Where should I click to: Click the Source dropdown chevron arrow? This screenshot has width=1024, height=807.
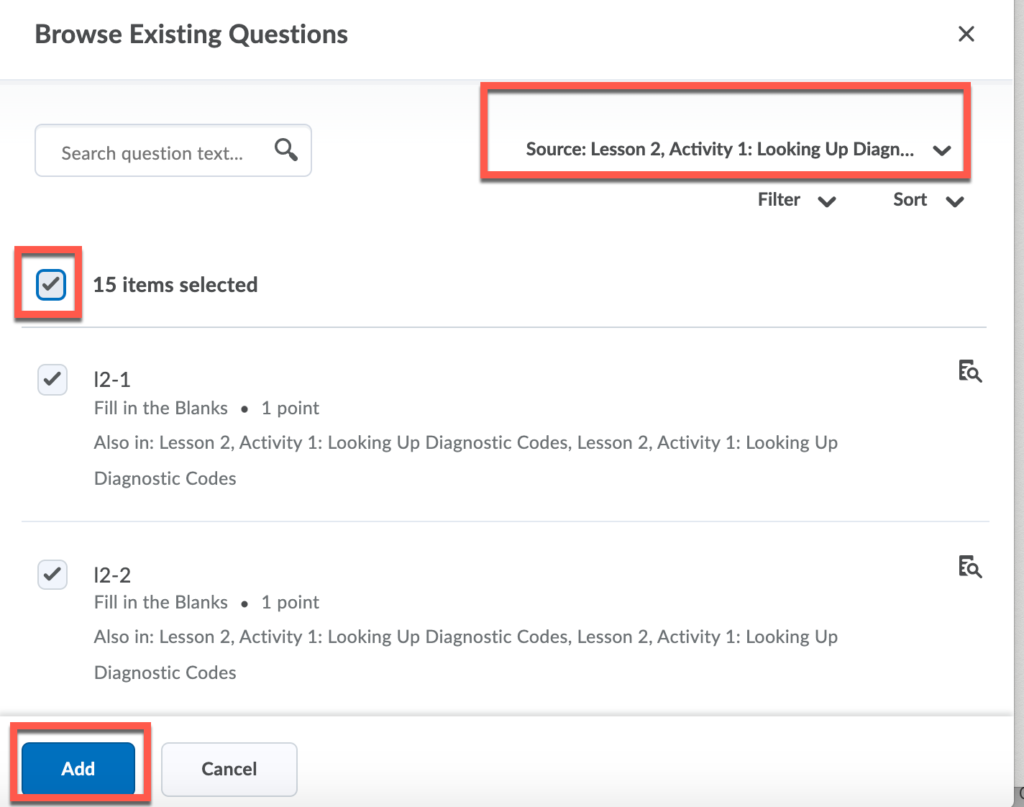click(x=941, y=150)
